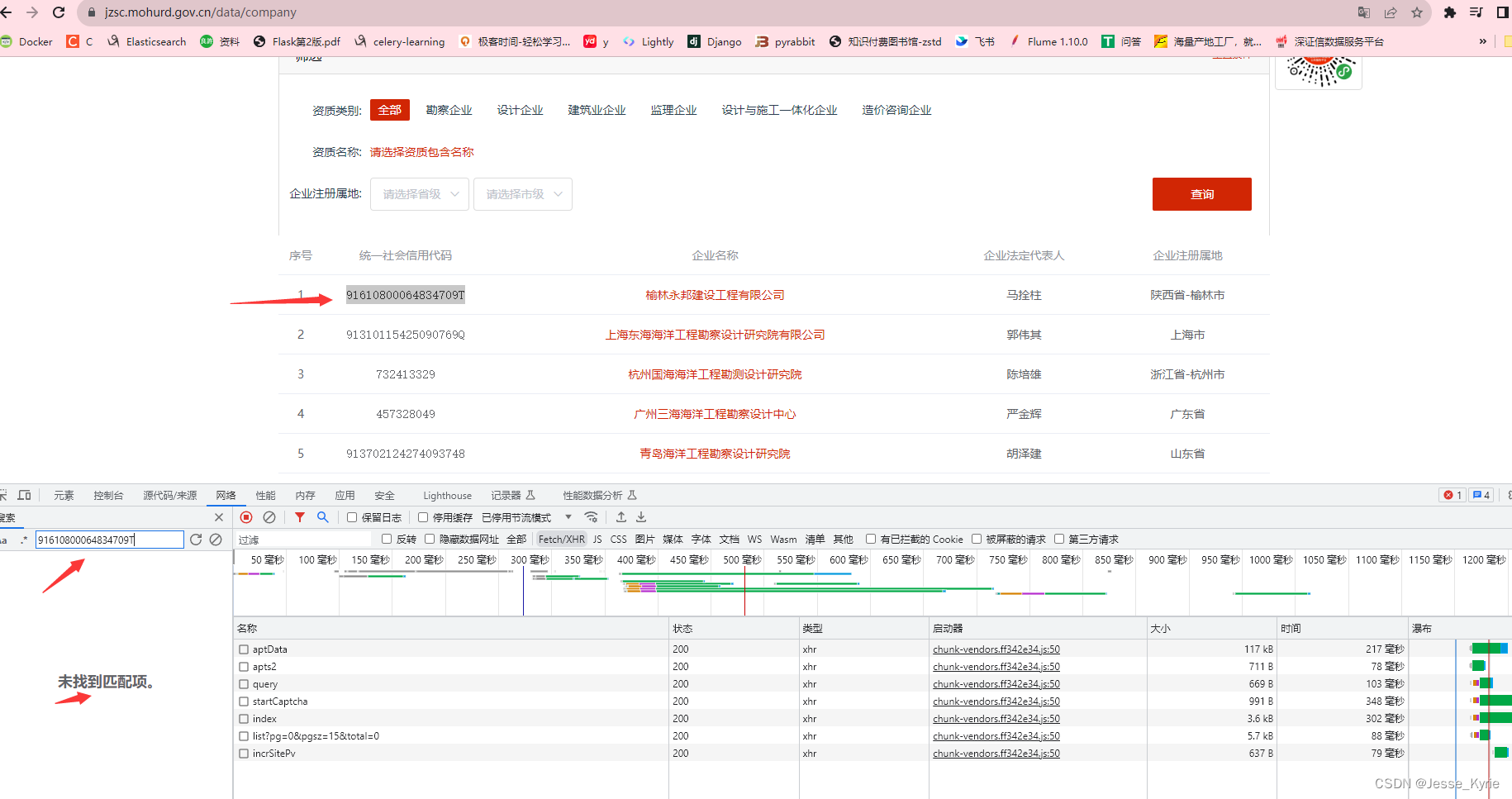Select the 勘察企业 category
1512x799 pixels.
[449, 110]
